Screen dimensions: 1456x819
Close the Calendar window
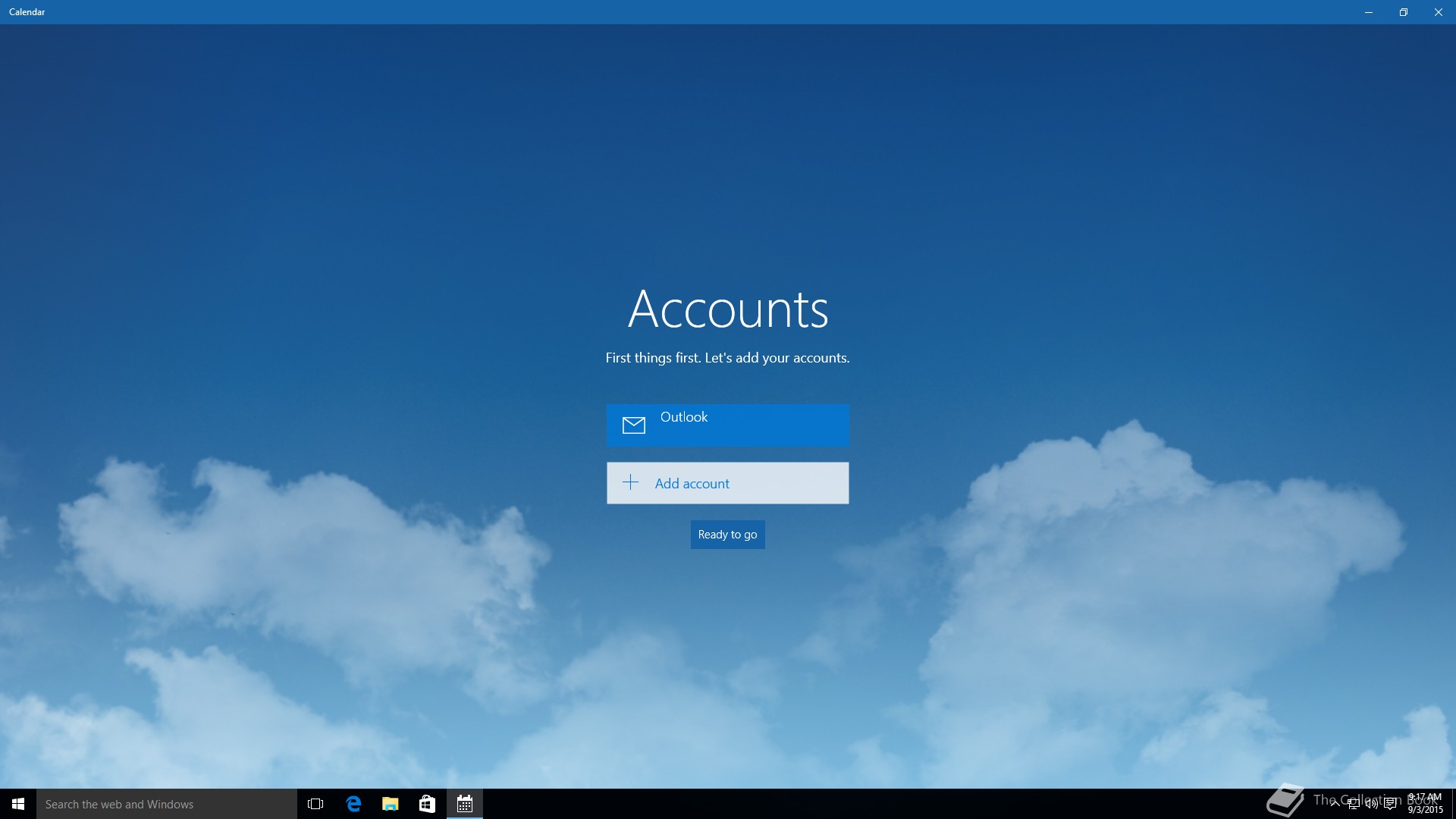click(1439, 12)
